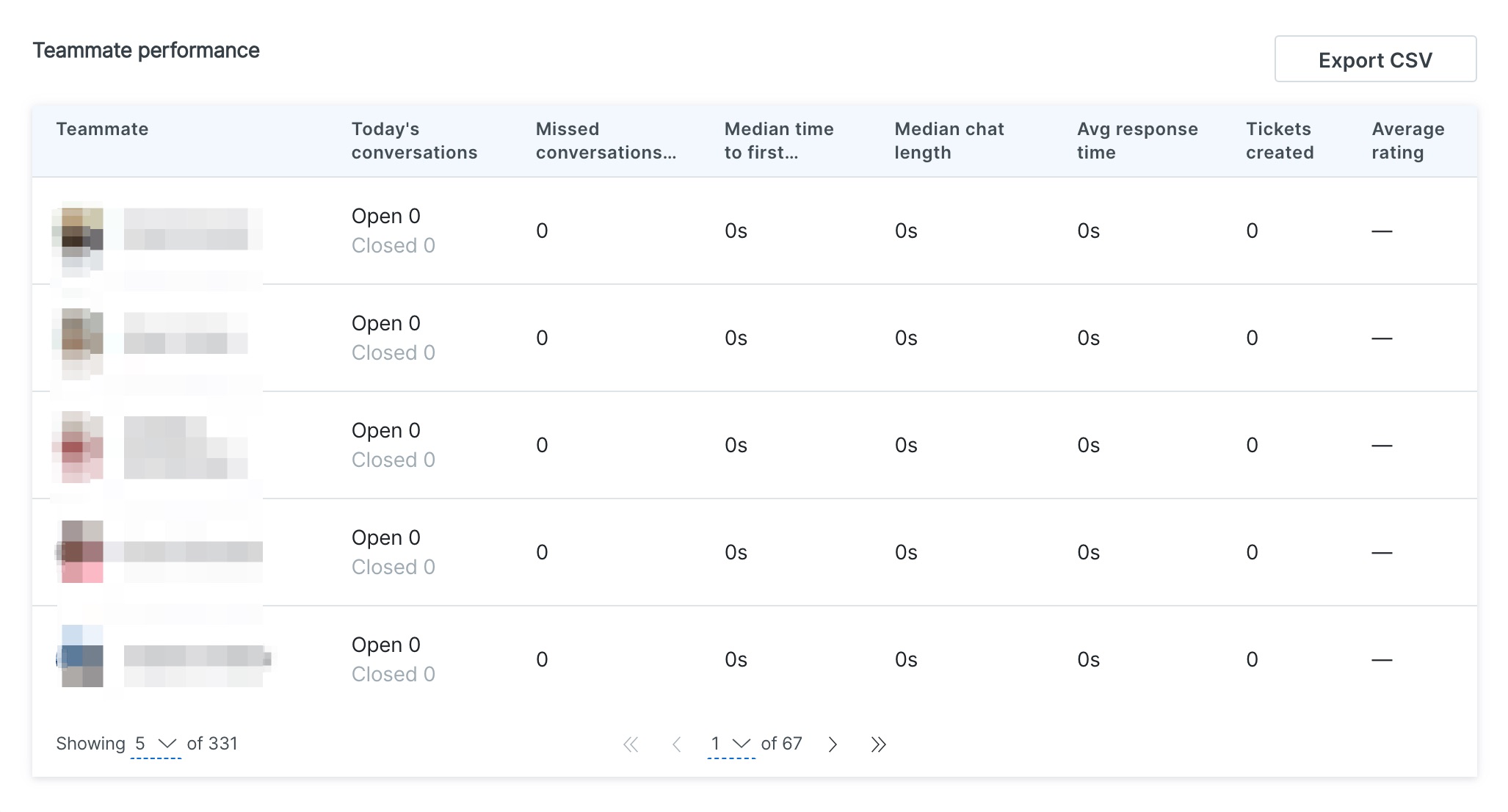Go to the previous page arrow
The height and width of the screenshot is (812, 1508).
click(x=677, y=744)
